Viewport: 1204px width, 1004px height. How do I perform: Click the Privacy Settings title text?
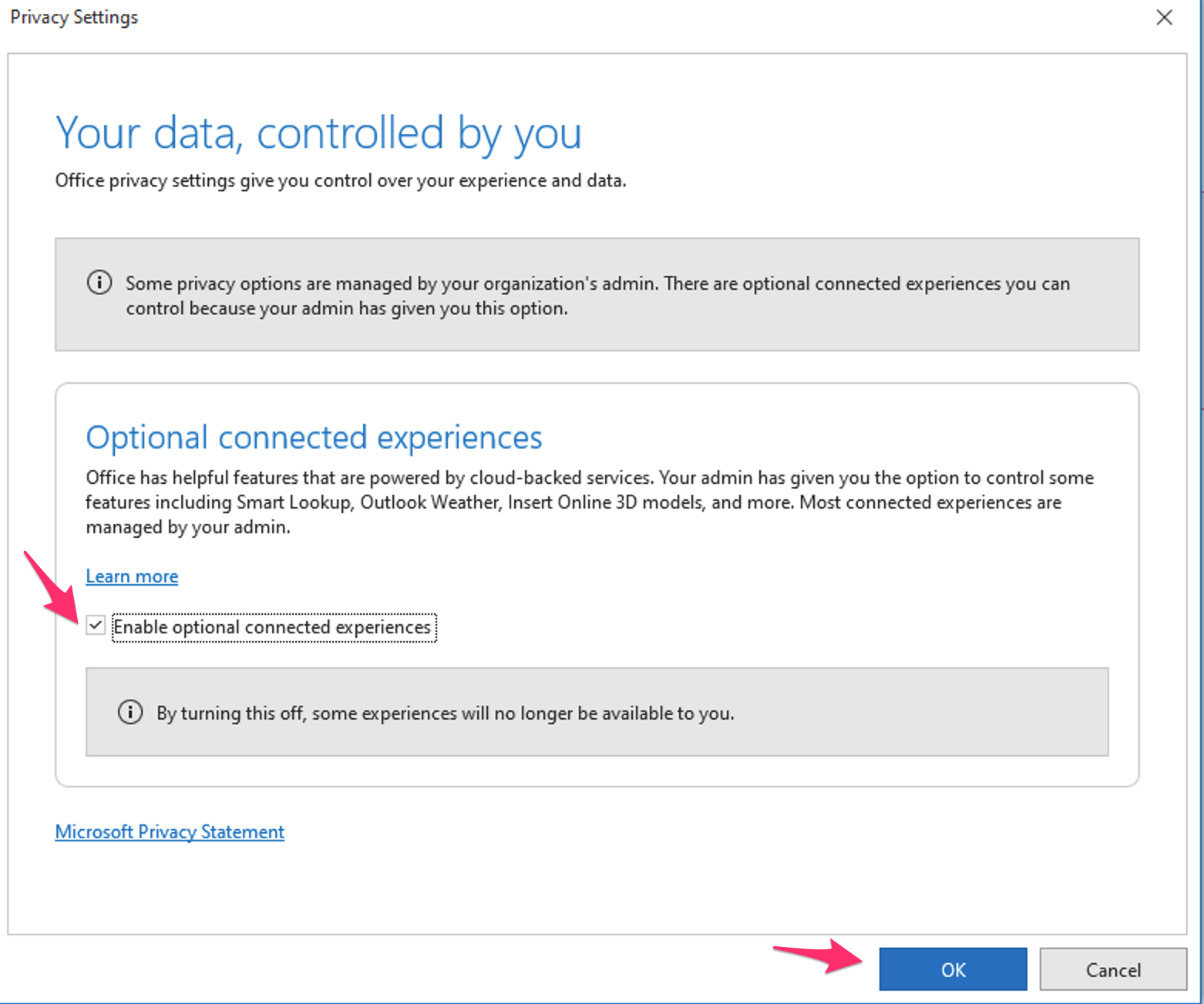tap(73, 17)
